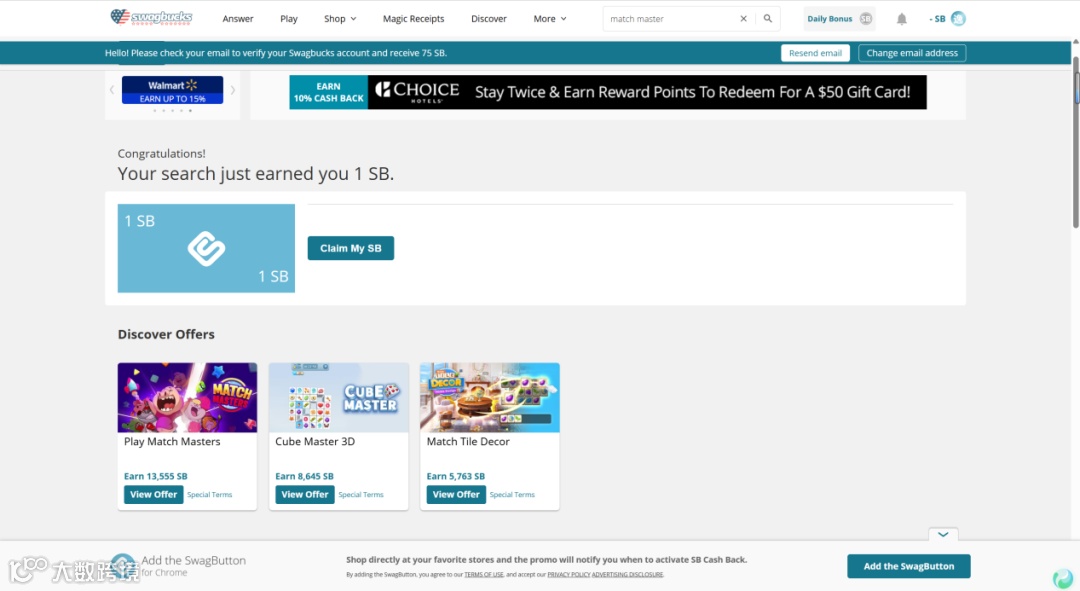The image size is (1080, 591).
Task: Click the SB balance text in header
Action: click(x=937, y=19)
